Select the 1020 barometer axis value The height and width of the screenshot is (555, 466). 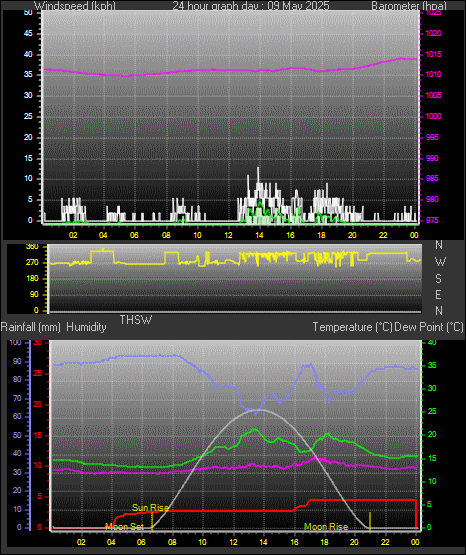(433, 33)
